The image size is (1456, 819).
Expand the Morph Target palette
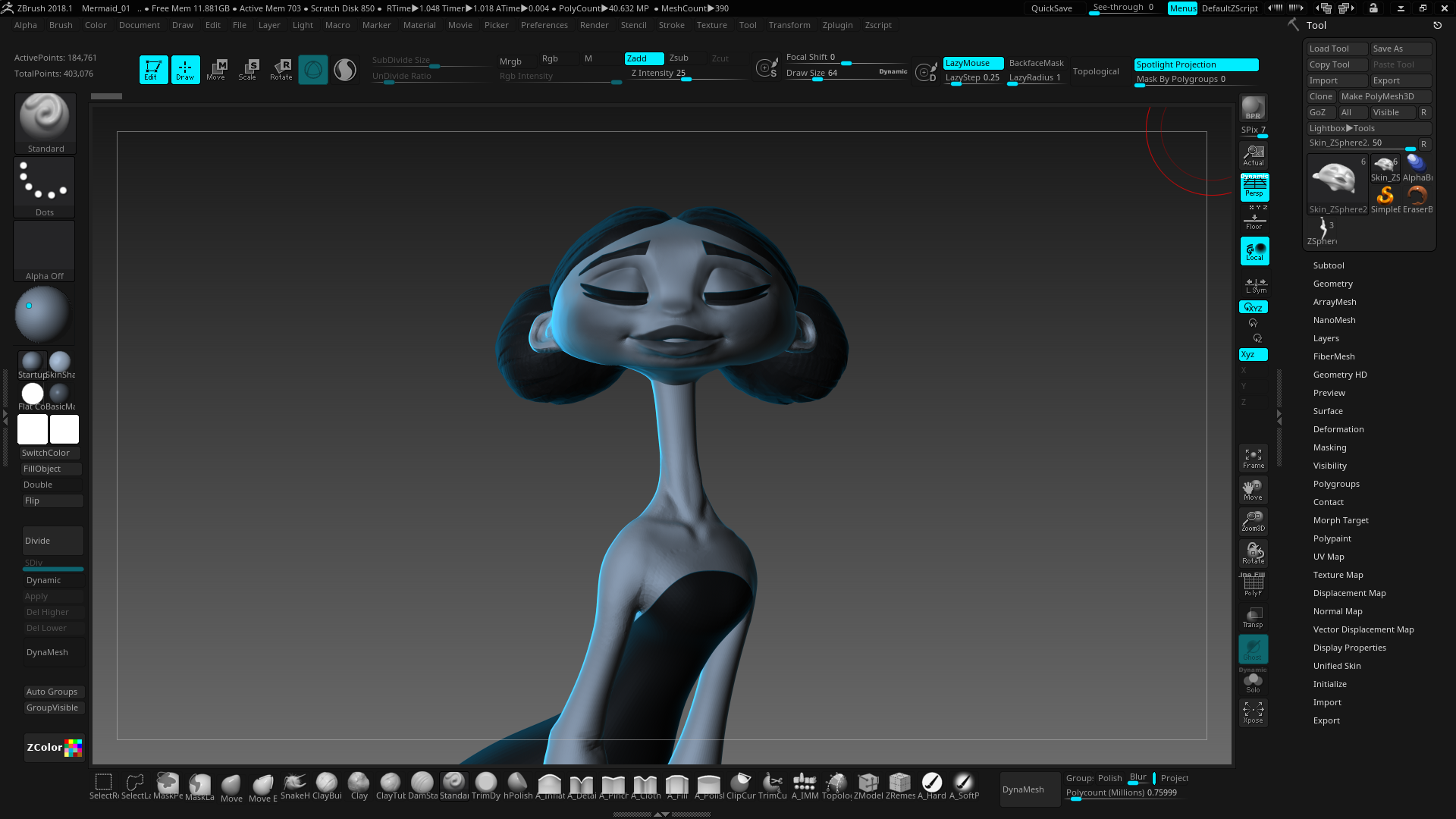coord(1341,520)
